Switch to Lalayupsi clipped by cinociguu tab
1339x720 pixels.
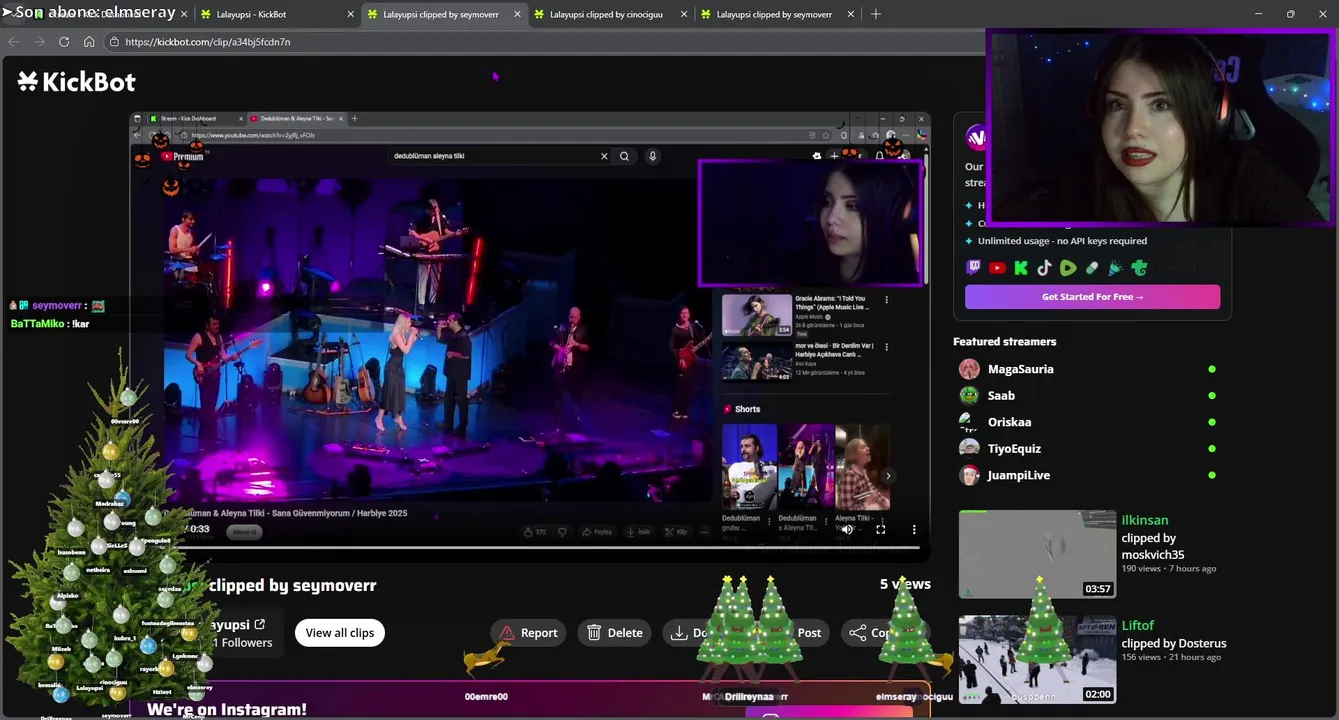pyautogui.click(x=610, y=14)
